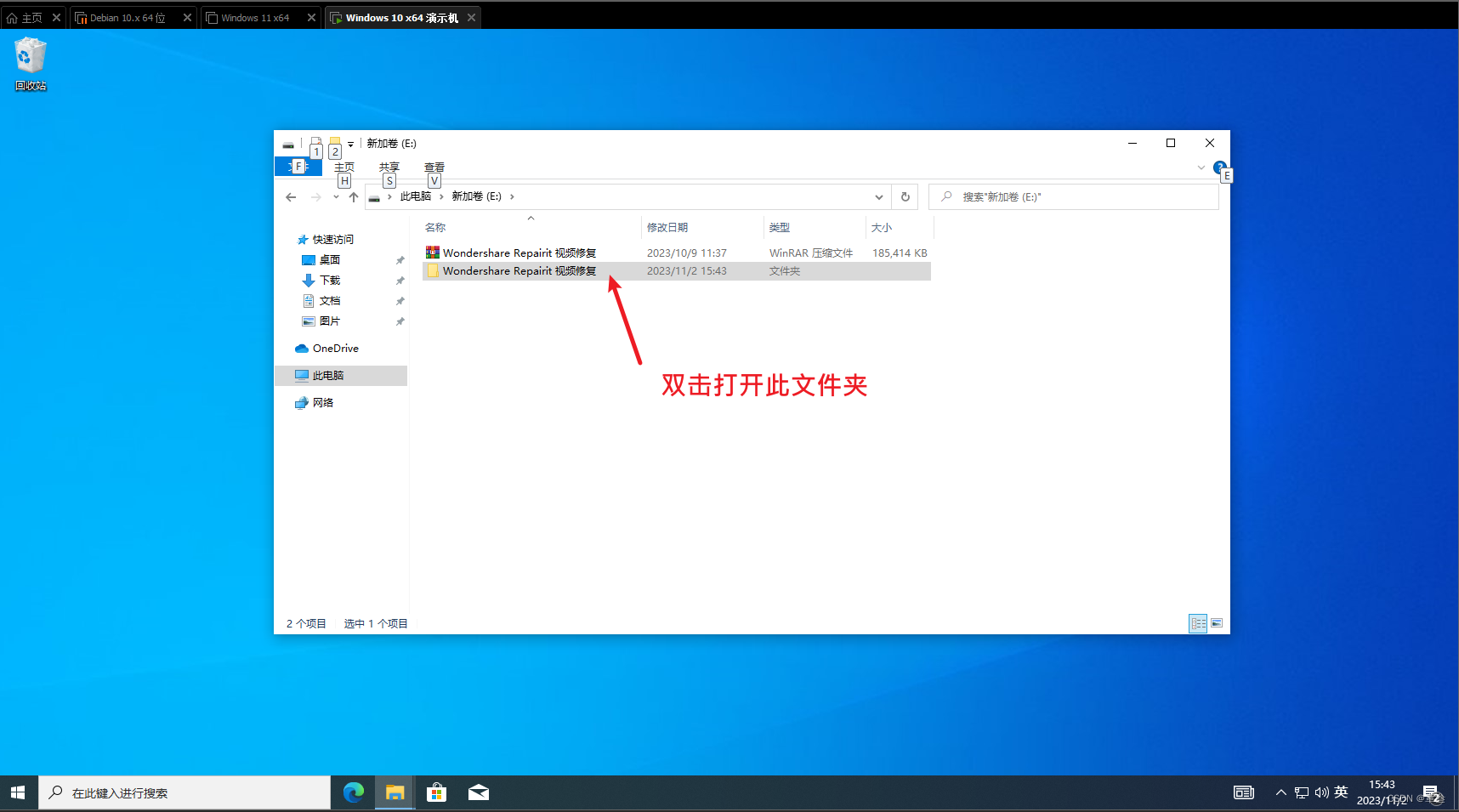Viewport: 1459px width, 812px height.
Task: Click the network tray icon
Action: pos(1302,792)
